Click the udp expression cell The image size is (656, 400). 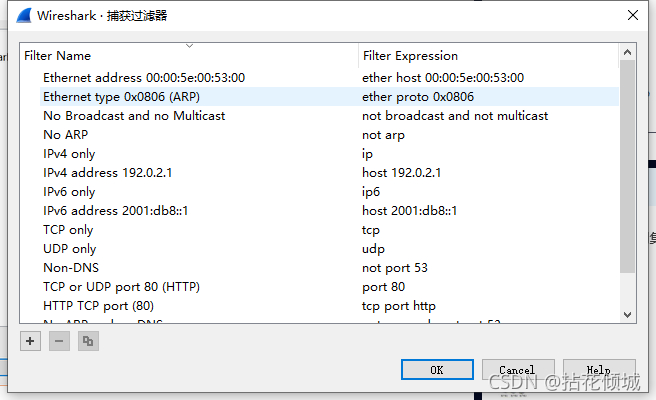(x=373, y=249)
